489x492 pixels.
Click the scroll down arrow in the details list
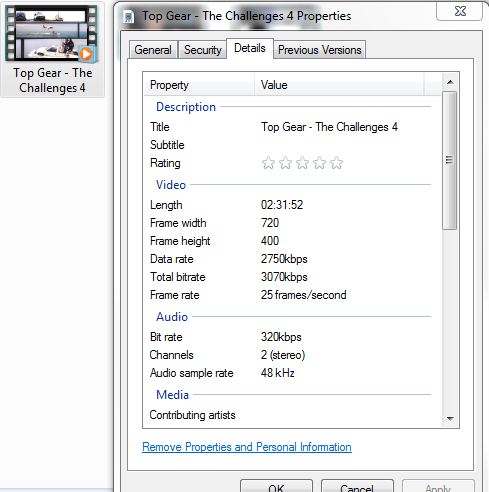coord(450,419)
